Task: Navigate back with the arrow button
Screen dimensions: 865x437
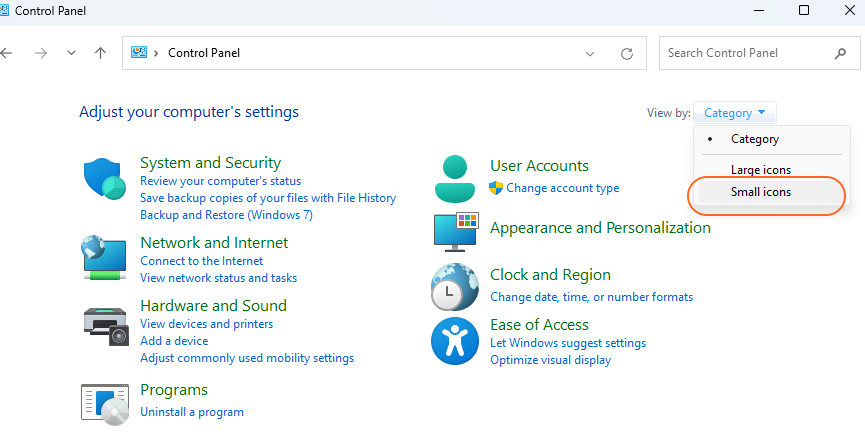Action: point(6,53)
